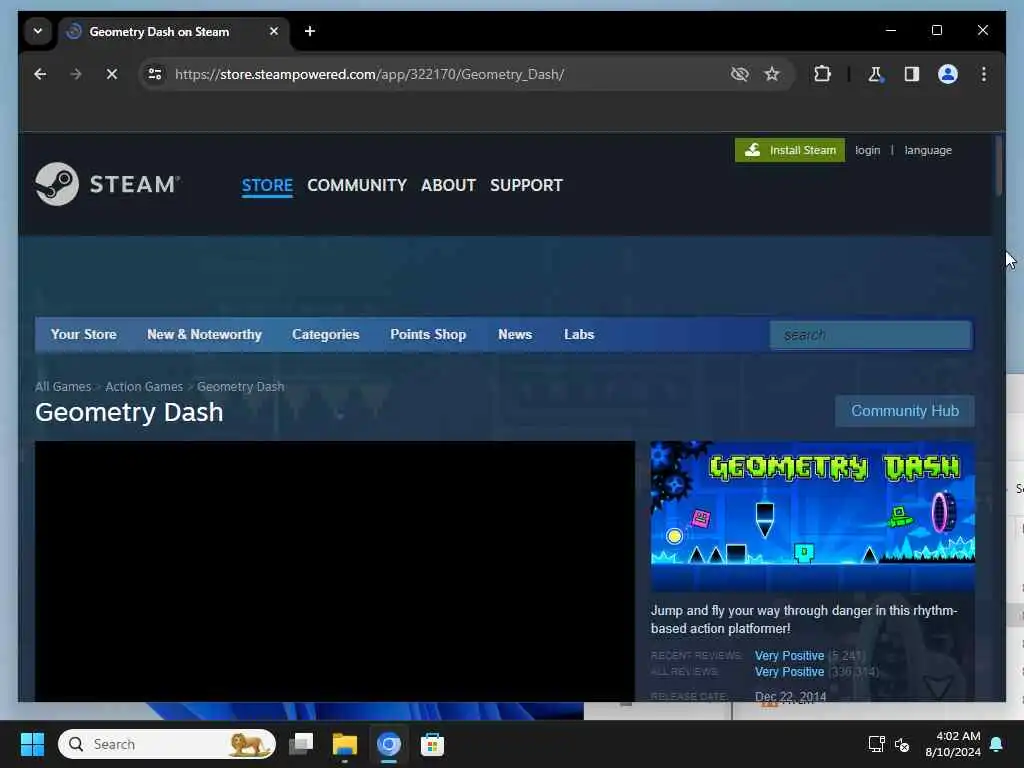
Task: Click the browser forward arrow
Action: click(x=76, y=74)
